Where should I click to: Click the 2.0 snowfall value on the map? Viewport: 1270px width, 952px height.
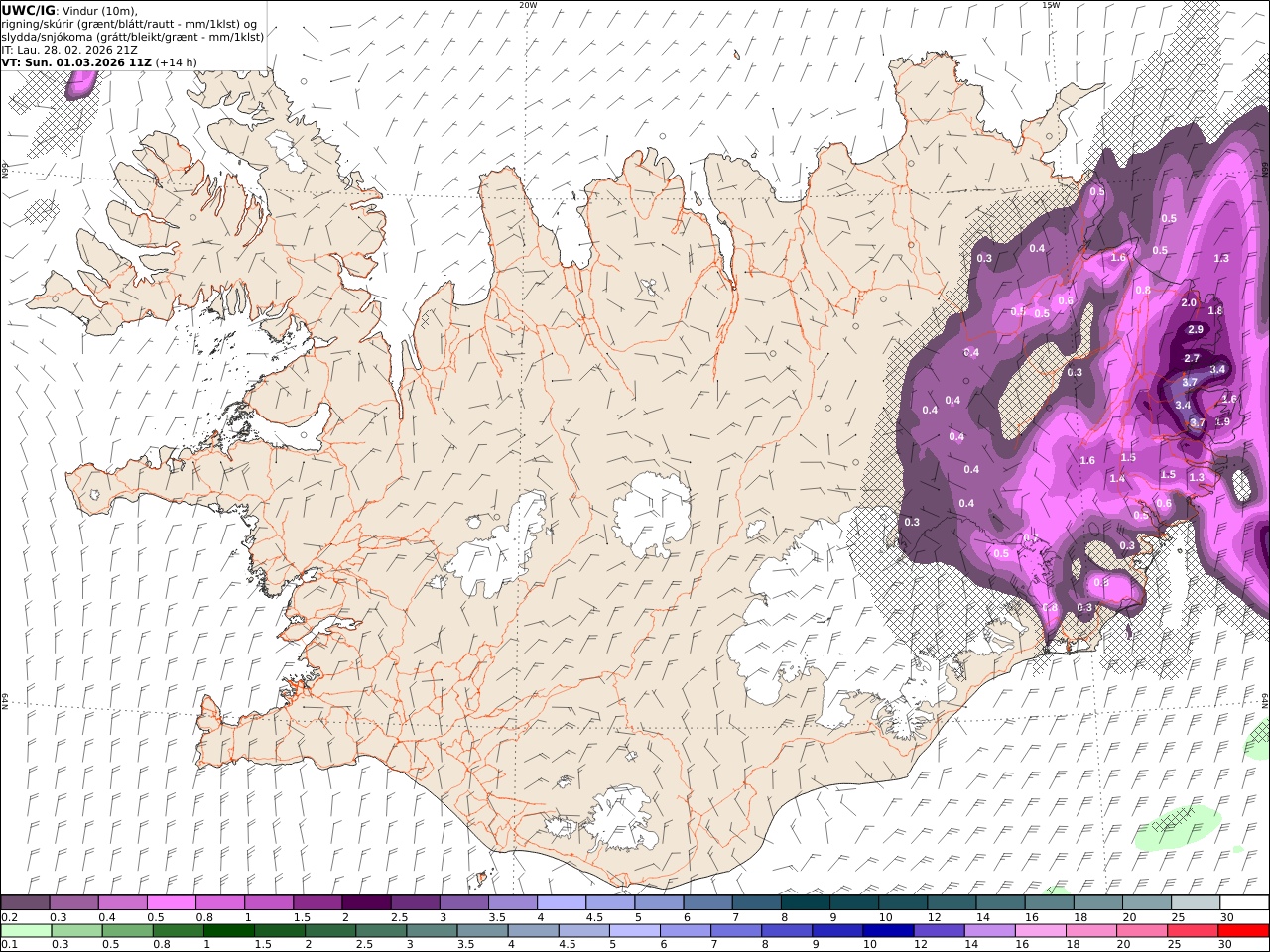click(x=1189, y=302)
